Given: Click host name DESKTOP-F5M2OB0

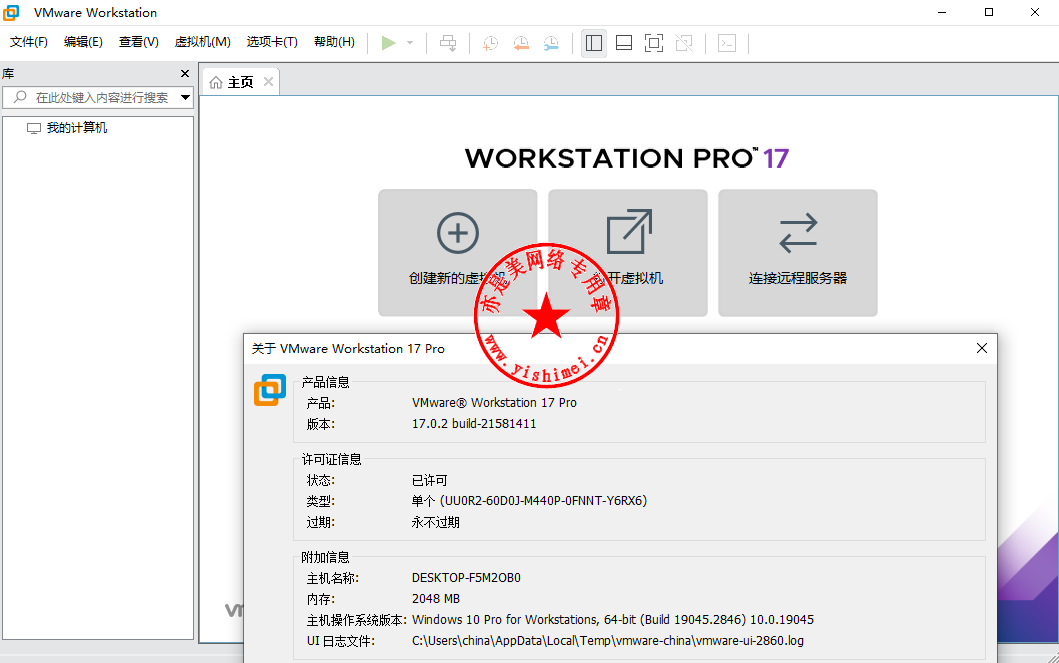Looking at the screenshot, I should (467, 578).
